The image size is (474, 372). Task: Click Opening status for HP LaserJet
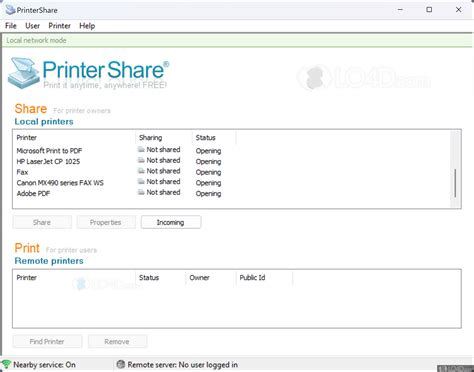click(x=208, y=161)
